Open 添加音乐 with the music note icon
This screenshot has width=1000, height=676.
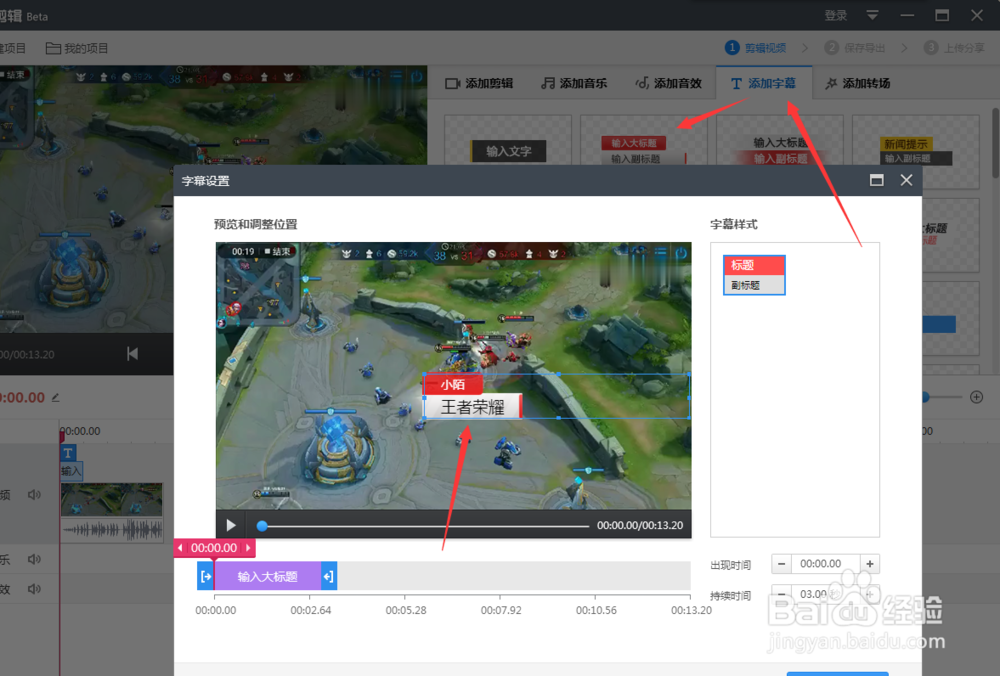549,83
